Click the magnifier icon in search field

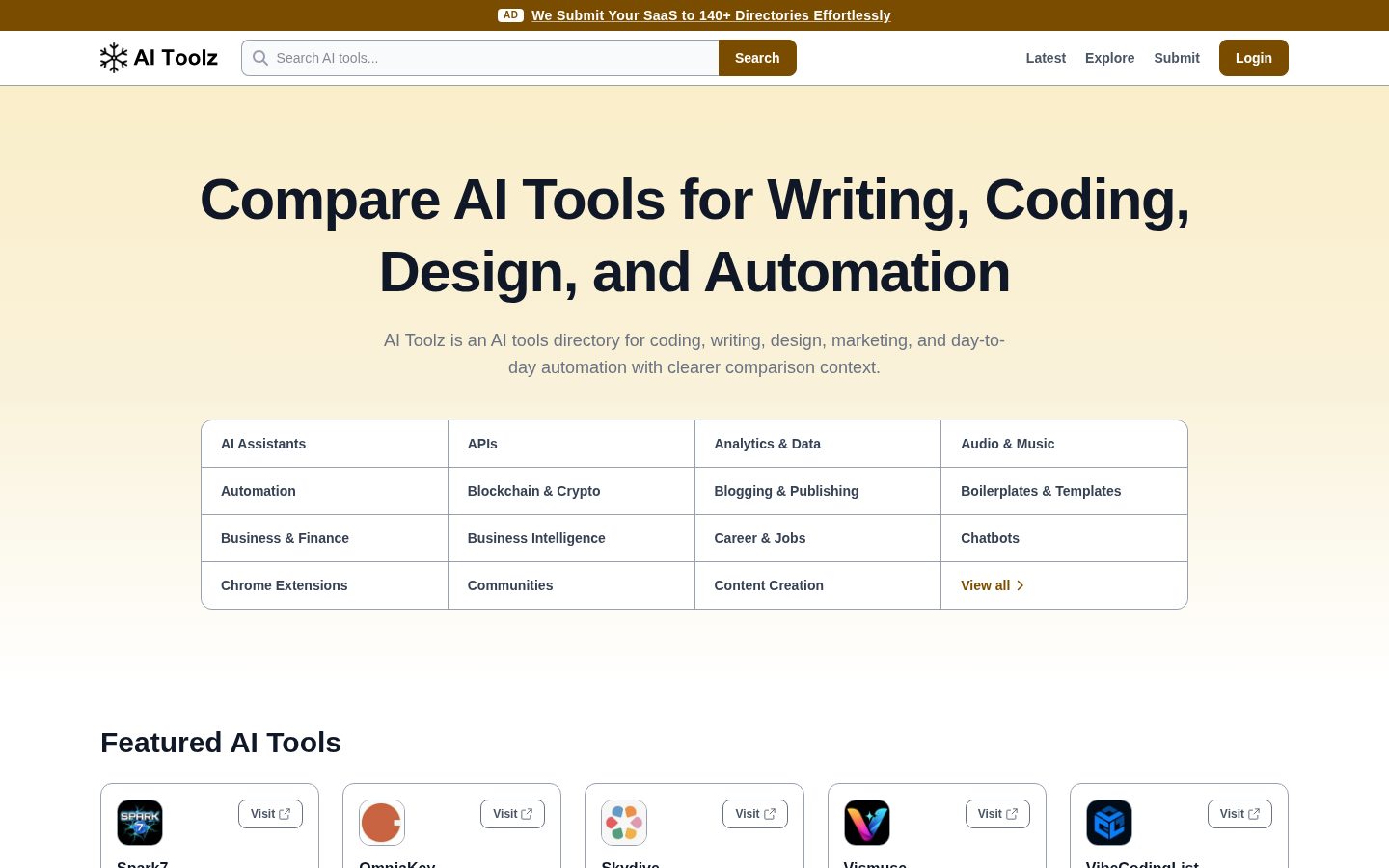260,58
